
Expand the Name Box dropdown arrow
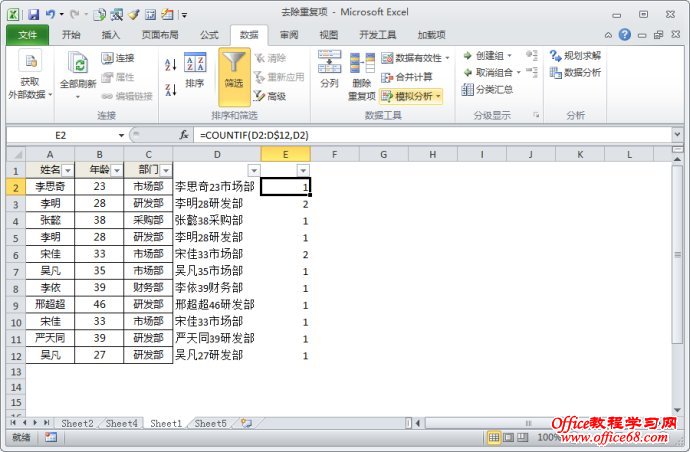tap(121, 135)
